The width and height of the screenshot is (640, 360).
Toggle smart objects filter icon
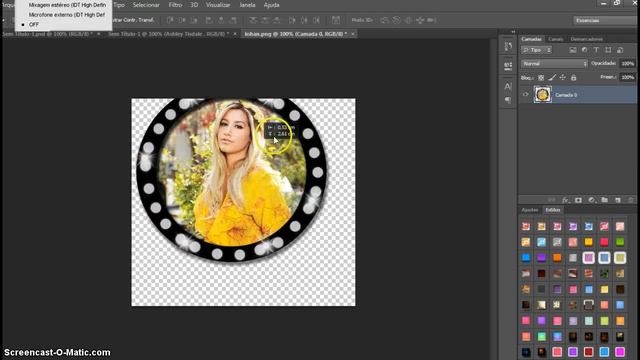tap(620, 50)
